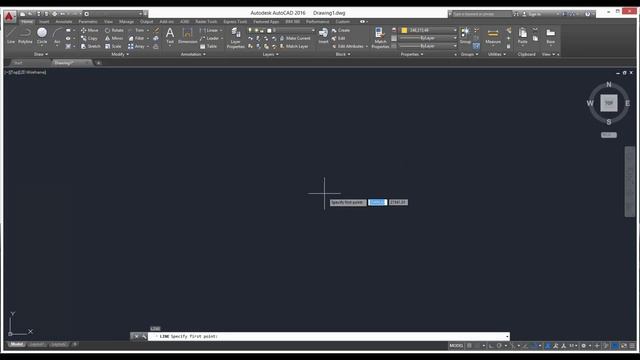Image resolution: width=640 pixels, height=360 pixels.
Task: Open the Annotate ribbon tab
Action: click(x=64, y=22)
